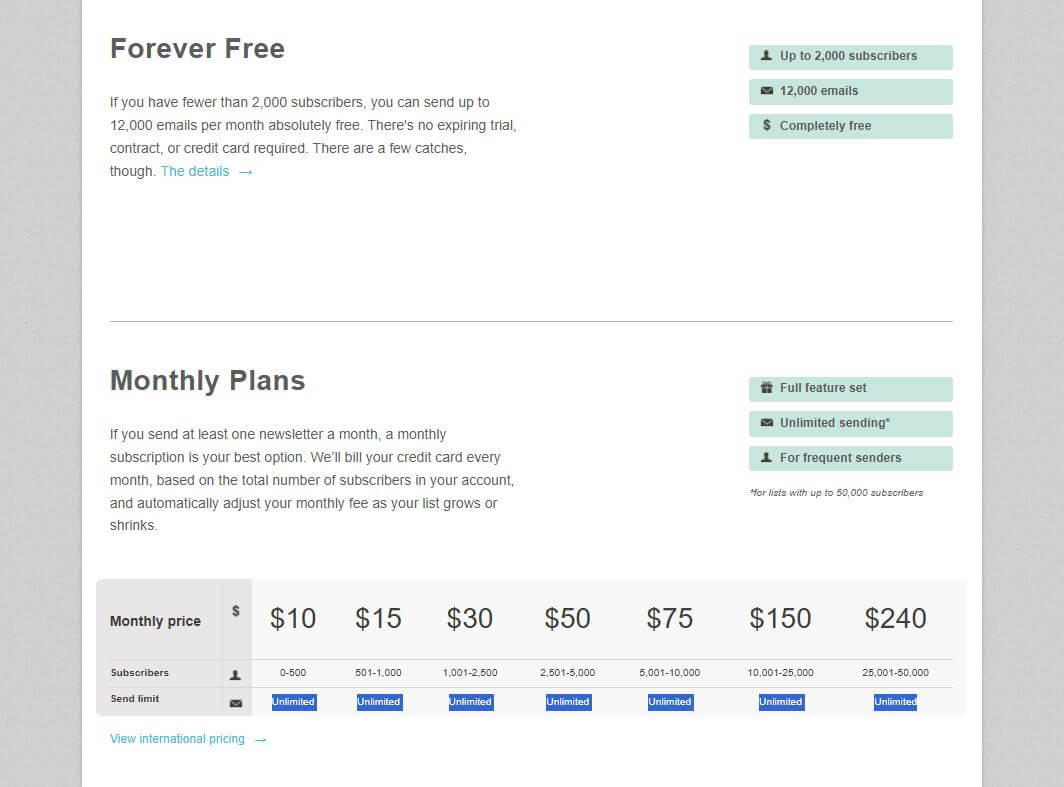Open View international pricing
Screen dimensions: 1064x787
click(177, 738)
